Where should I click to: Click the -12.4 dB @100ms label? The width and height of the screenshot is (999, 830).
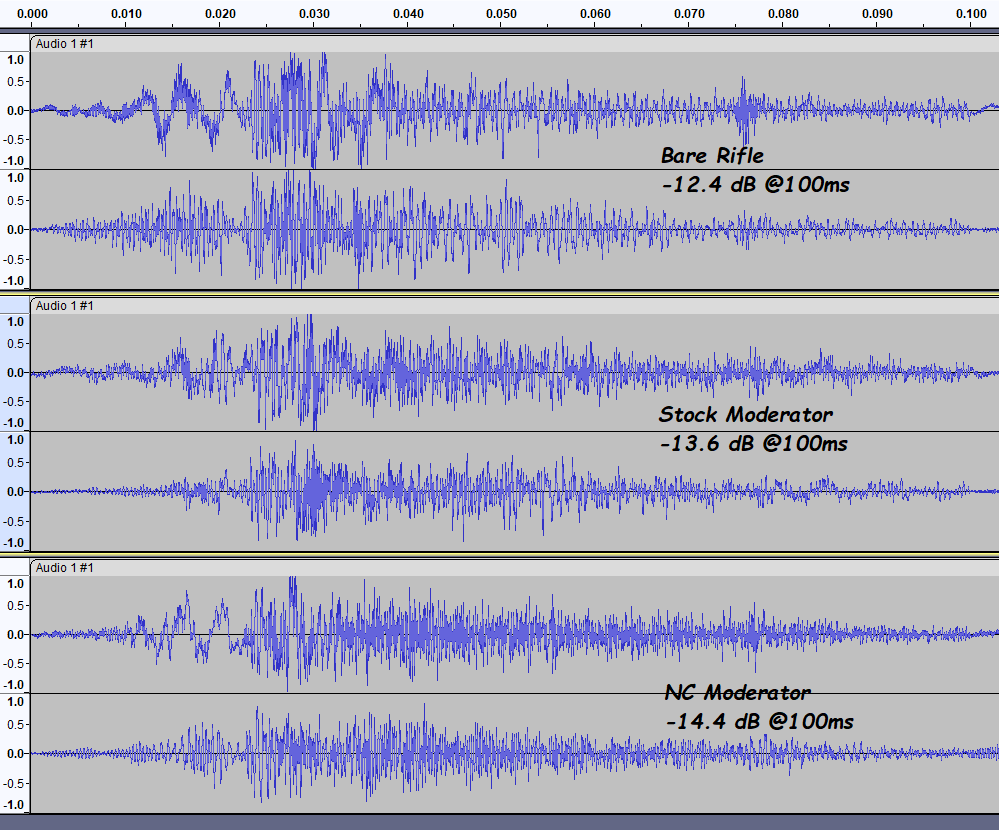click(756, 185)
